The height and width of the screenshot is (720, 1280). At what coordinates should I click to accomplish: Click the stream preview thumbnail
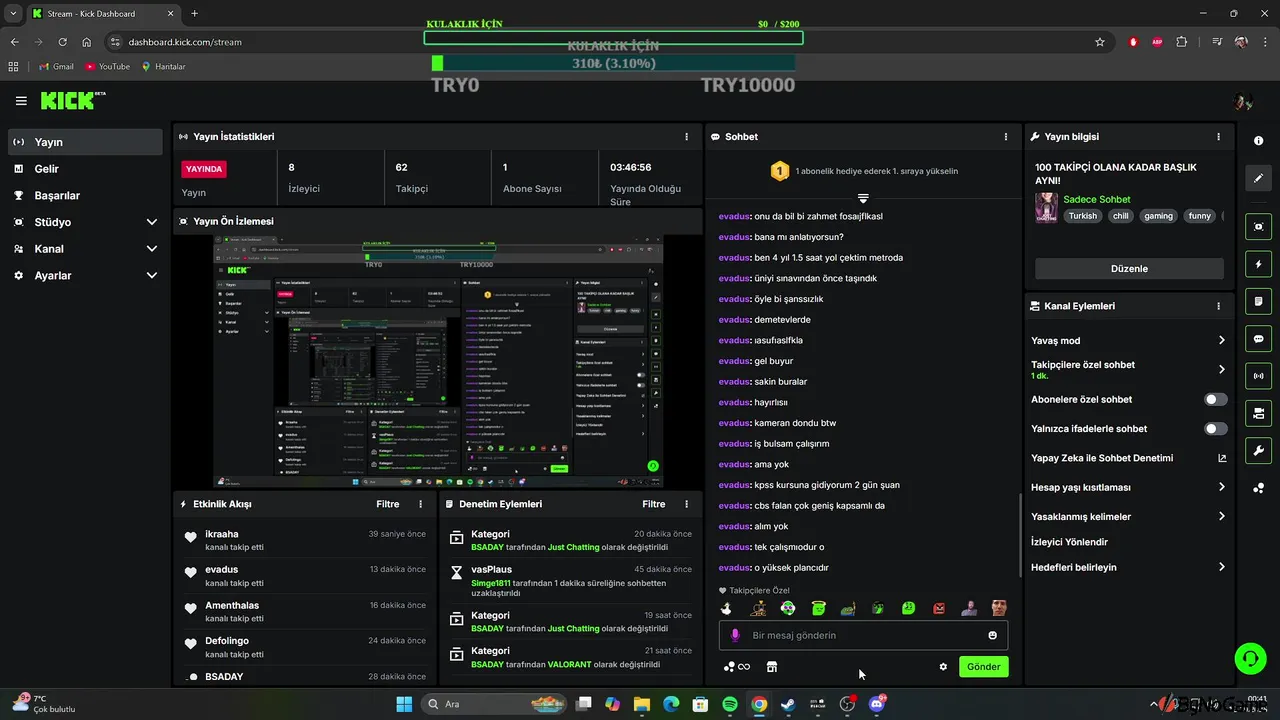[438, 362]
